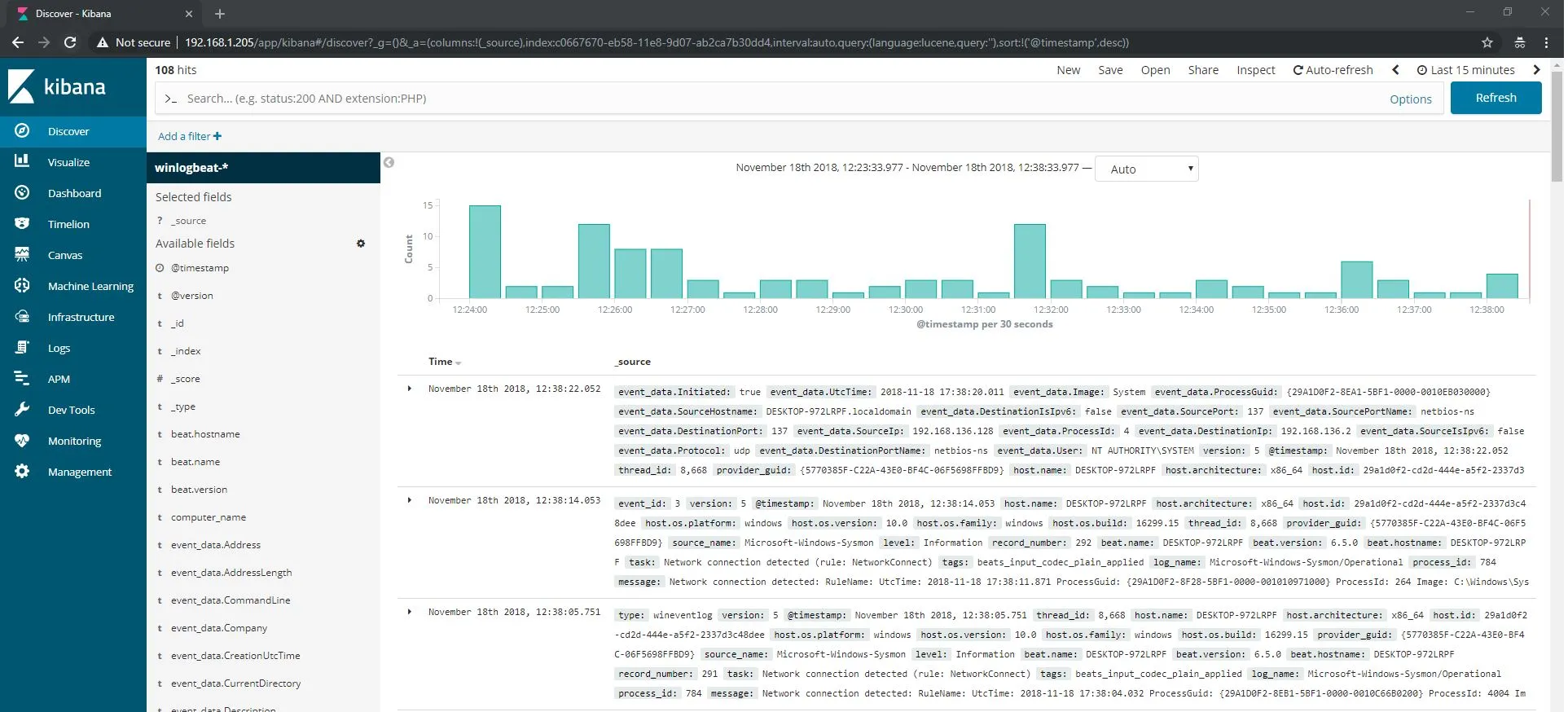The width and height of the screenshot is (1568, 712).
Task: Select the event_data.CurrentDirectory field
Action: pyautogui.click(x=235, y=683)
